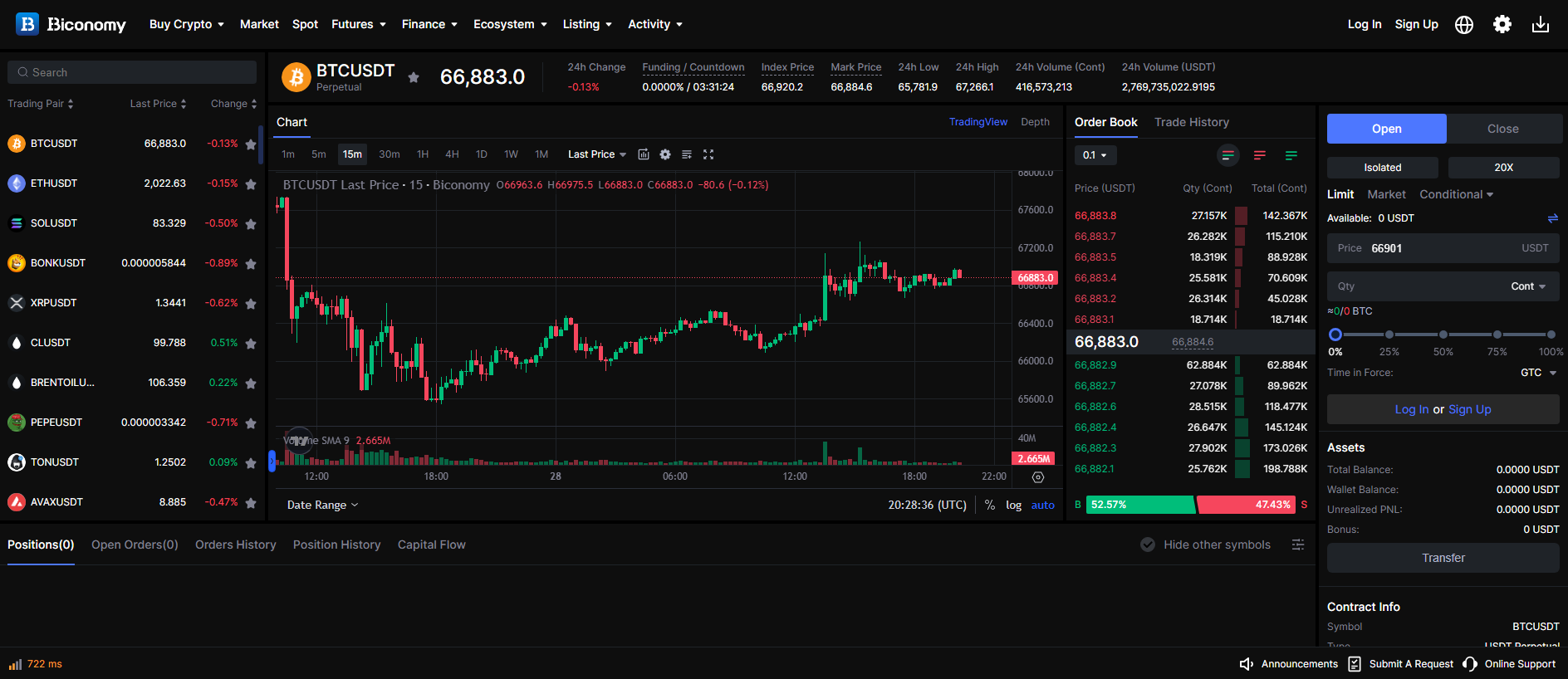
Task: Open Online Support headset icon
Action: 1470,664
